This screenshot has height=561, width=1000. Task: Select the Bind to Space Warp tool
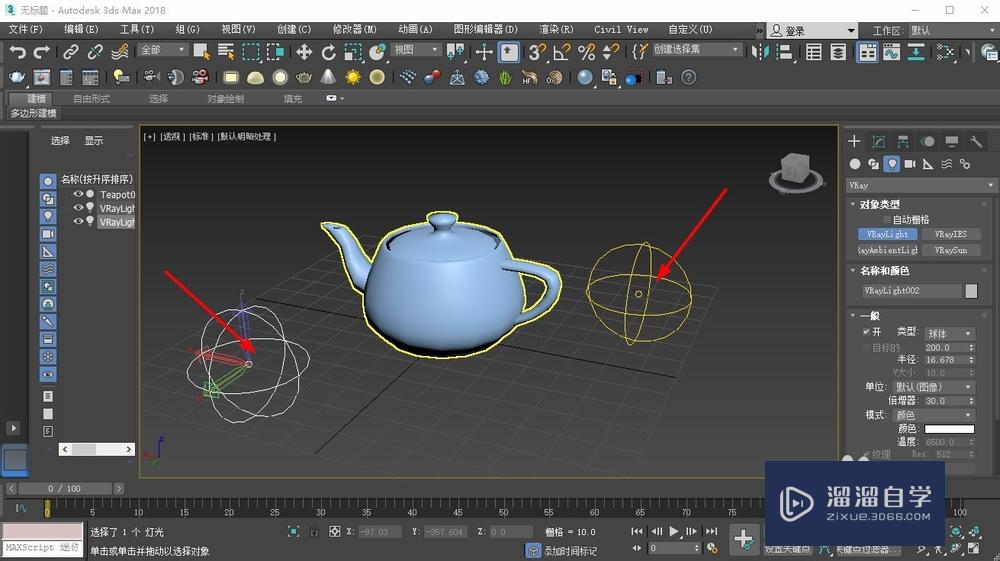click(x=120, y=52)
